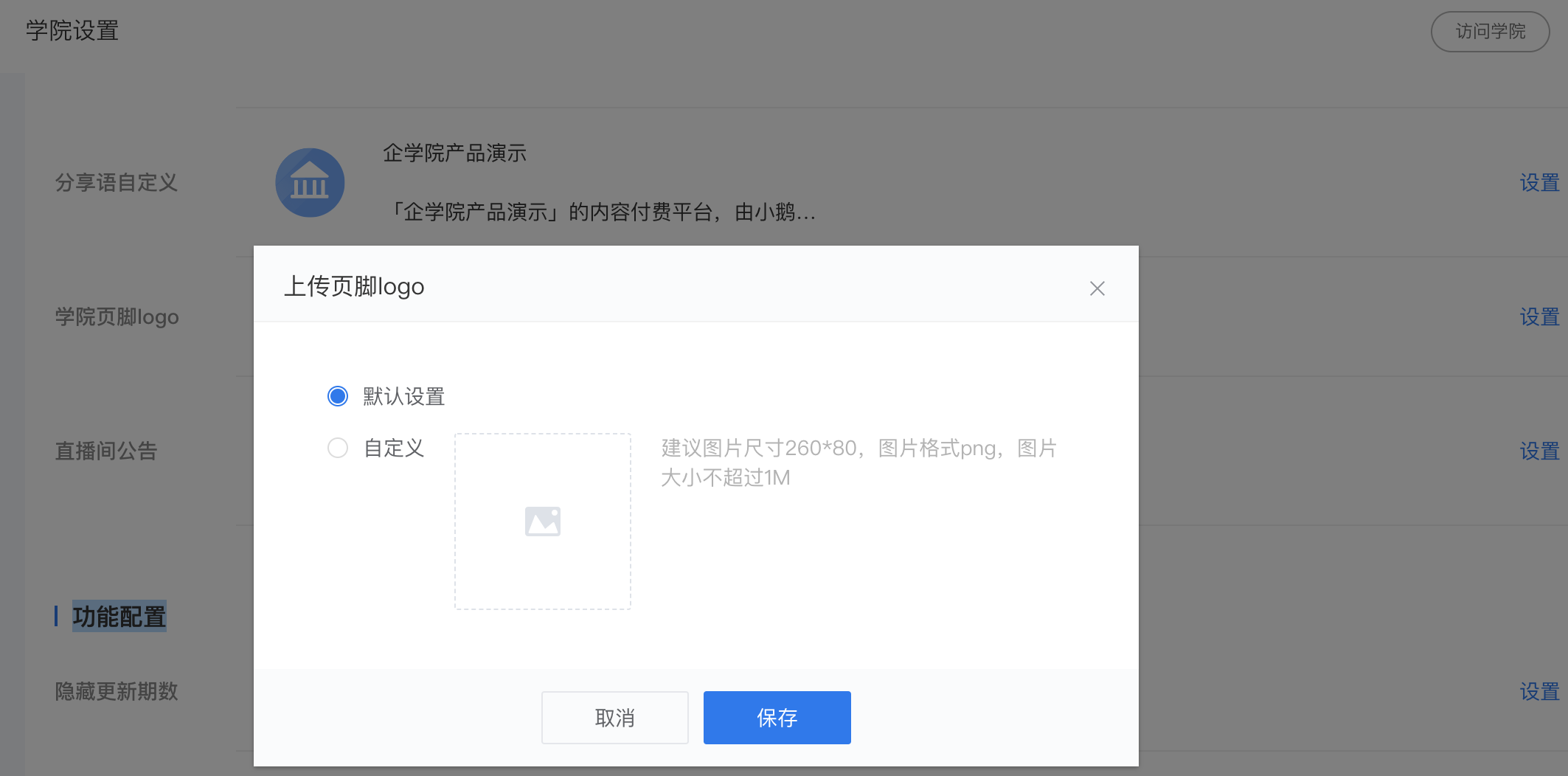Click the 直播间公告 row label
1568x776 pixels.
point(106,451)
